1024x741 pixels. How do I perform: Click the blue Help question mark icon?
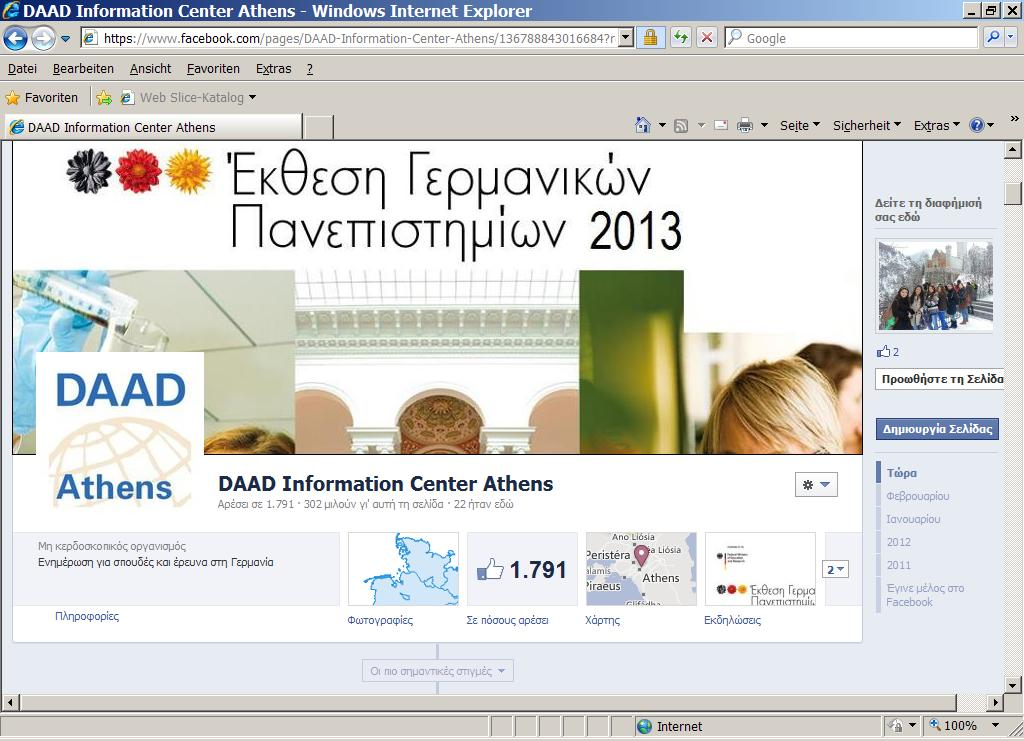(x=976, y=125)
